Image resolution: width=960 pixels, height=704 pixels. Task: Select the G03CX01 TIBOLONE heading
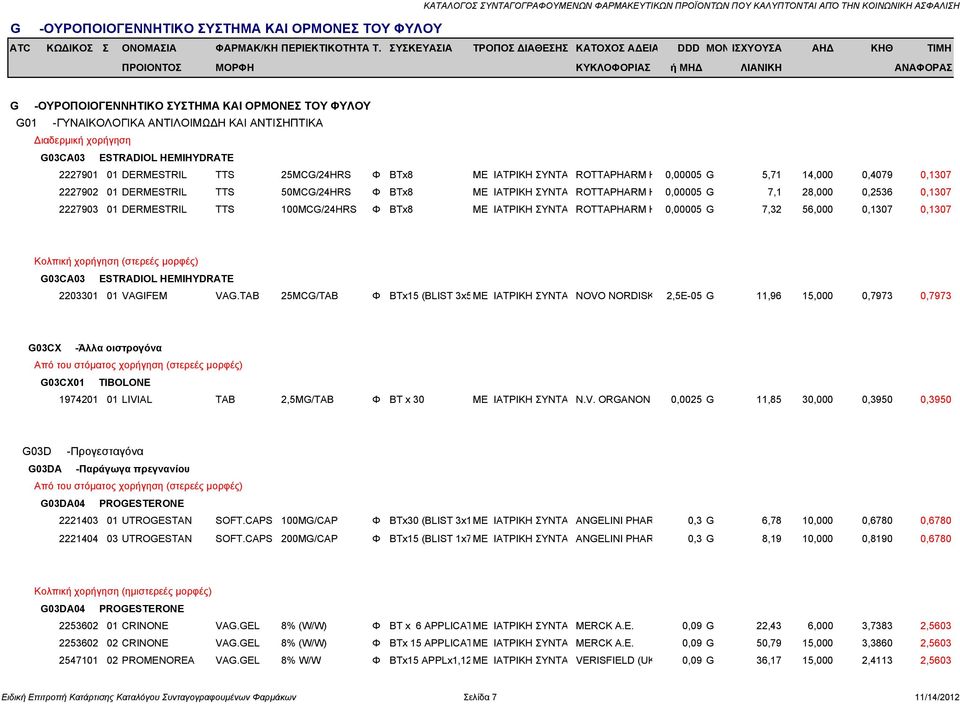point(96,383)
